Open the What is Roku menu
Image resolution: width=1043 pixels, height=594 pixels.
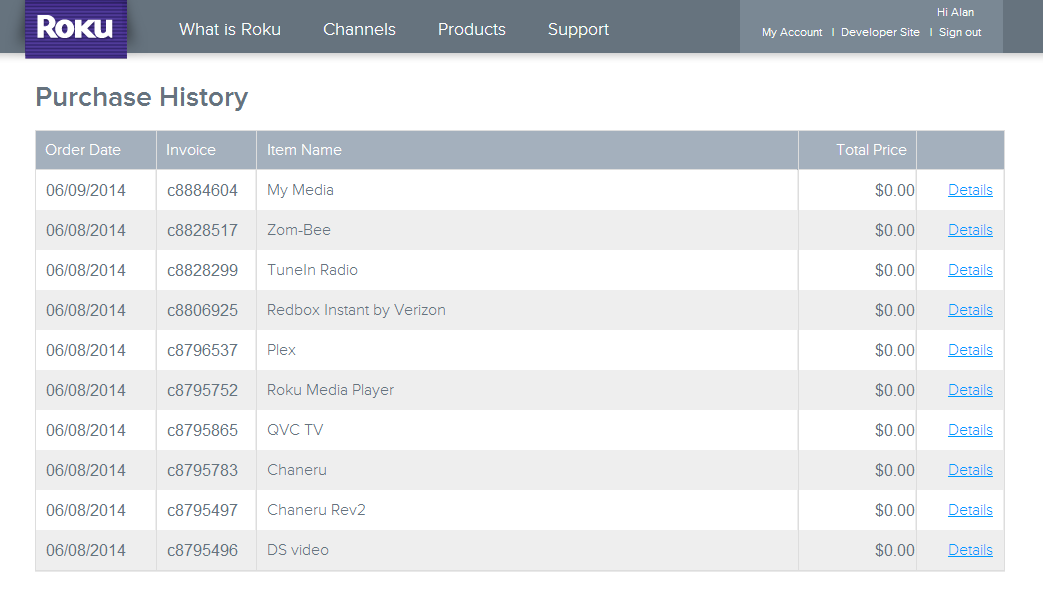pos(229,29)
